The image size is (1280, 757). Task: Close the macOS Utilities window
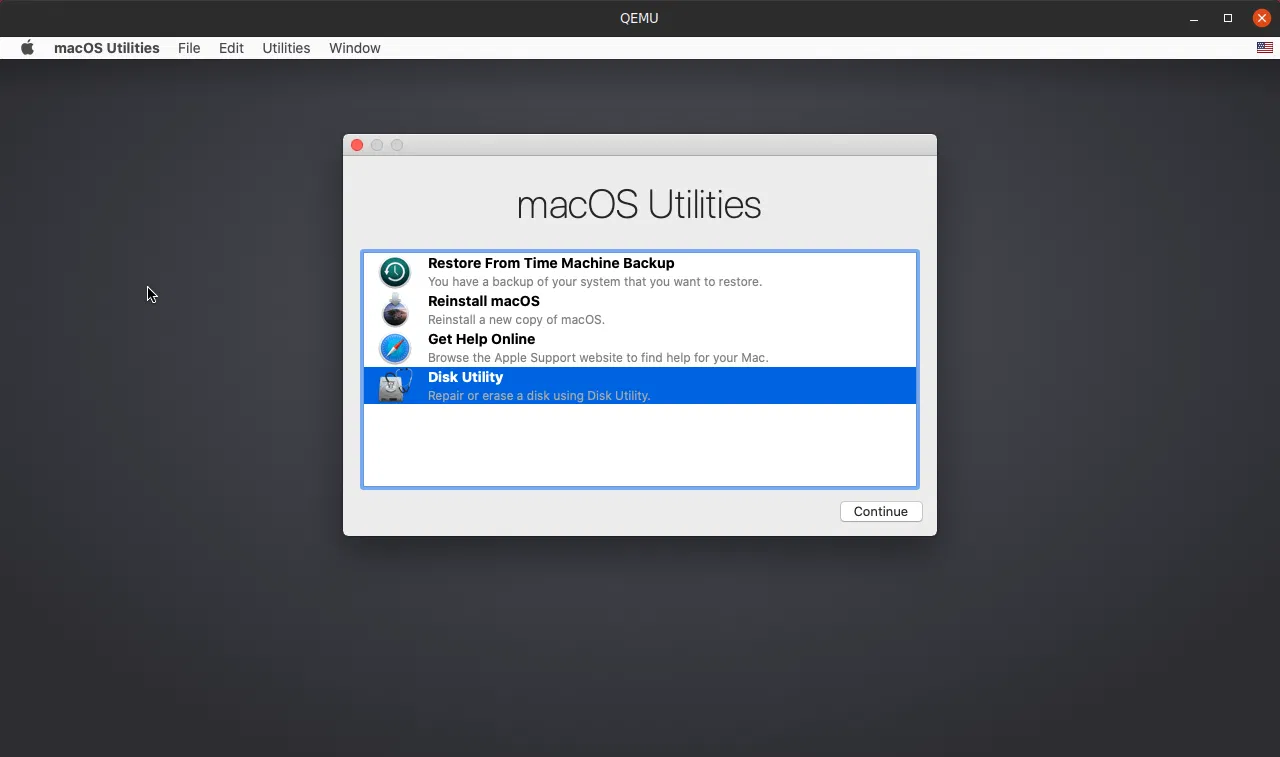click(357, 145)
